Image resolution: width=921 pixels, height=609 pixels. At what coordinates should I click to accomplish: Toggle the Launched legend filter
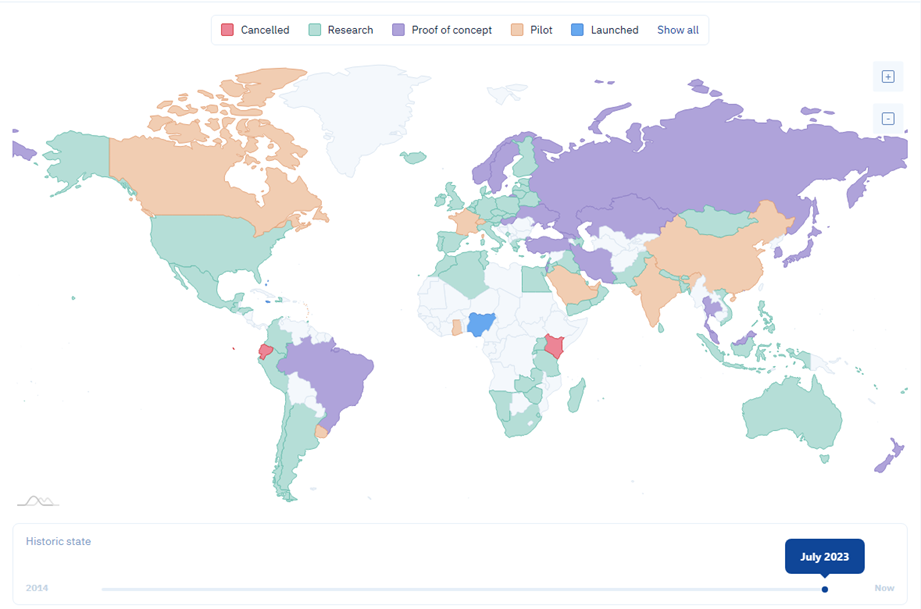[604, 30]
